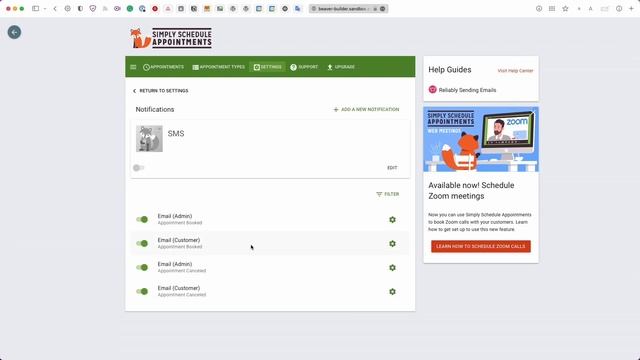Expand the sidebar dropdown arrow in browser toolbar

[x=45, y=9]
